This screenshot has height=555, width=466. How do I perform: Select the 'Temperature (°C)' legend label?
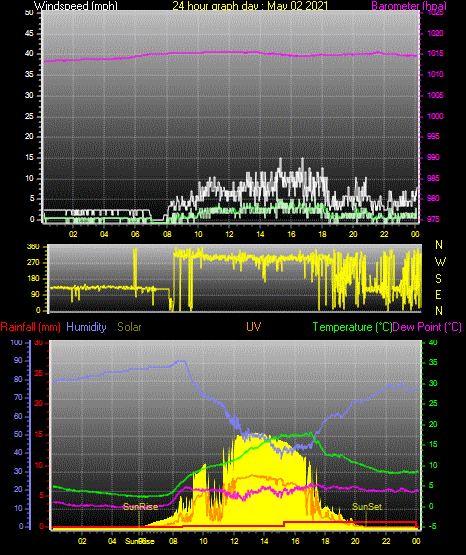pos(352,327)
